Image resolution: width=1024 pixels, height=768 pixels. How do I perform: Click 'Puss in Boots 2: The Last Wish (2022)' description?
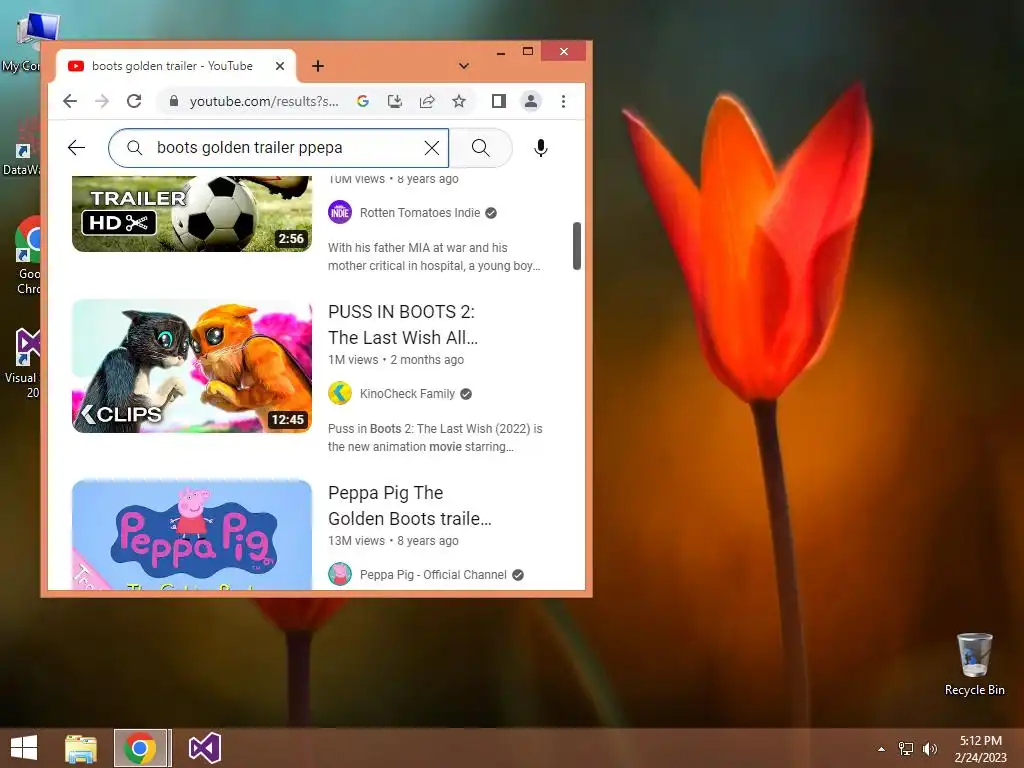pos(435,438)
